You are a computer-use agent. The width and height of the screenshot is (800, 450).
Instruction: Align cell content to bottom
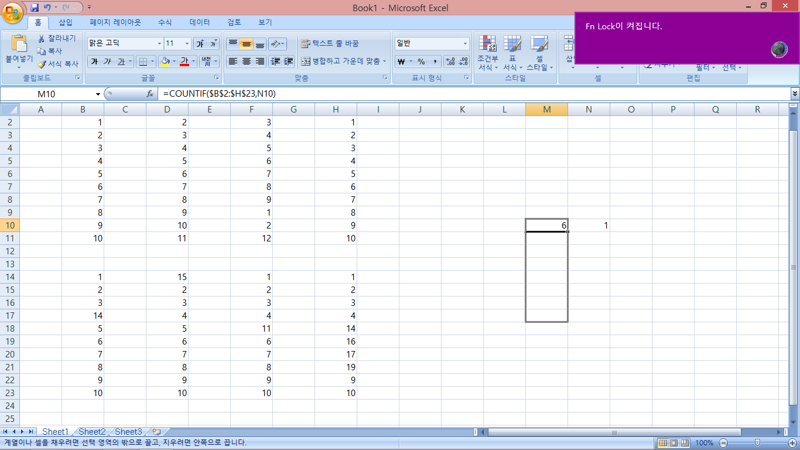259,44
